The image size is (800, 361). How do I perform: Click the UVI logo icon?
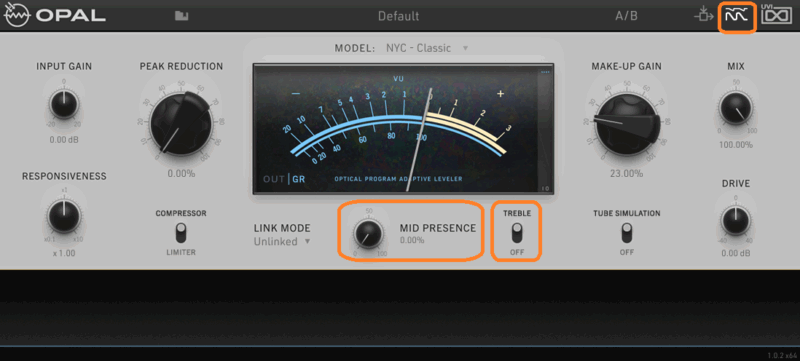point(777,15)
